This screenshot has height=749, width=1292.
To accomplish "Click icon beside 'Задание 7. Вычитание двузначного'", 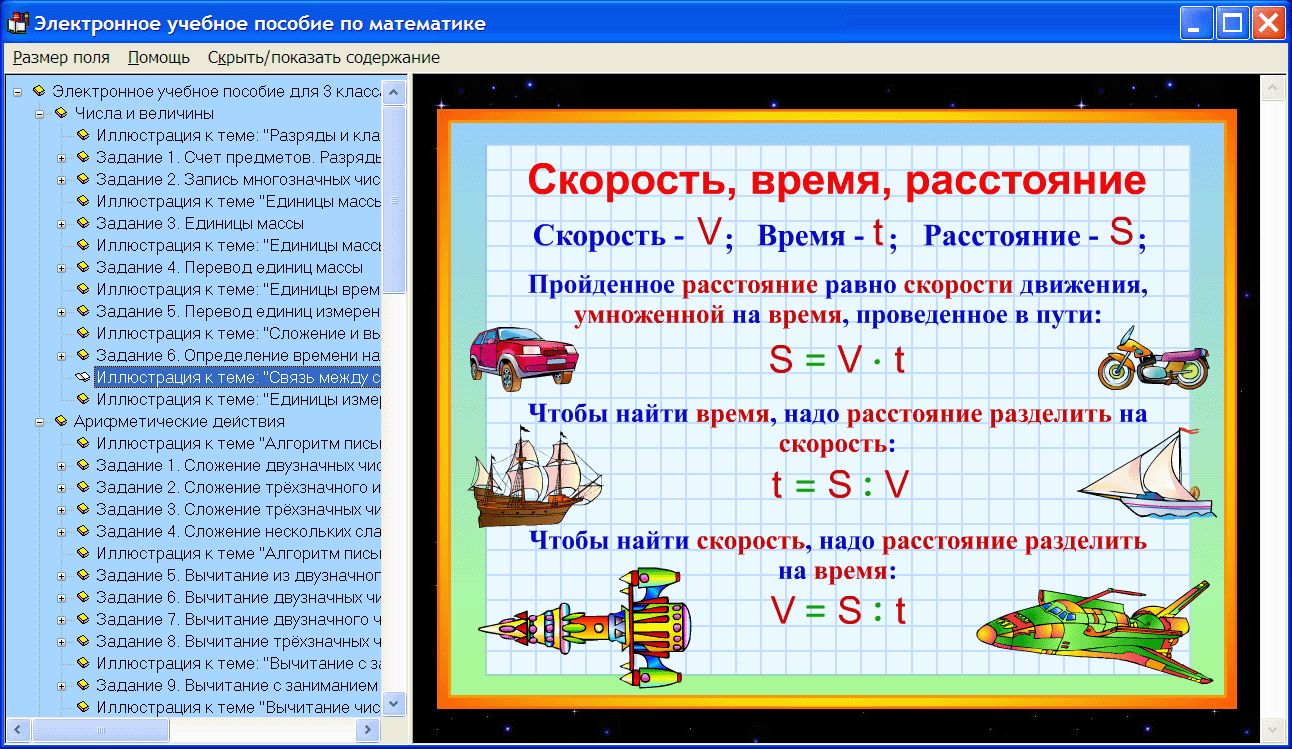I will (x=83, y=620).
